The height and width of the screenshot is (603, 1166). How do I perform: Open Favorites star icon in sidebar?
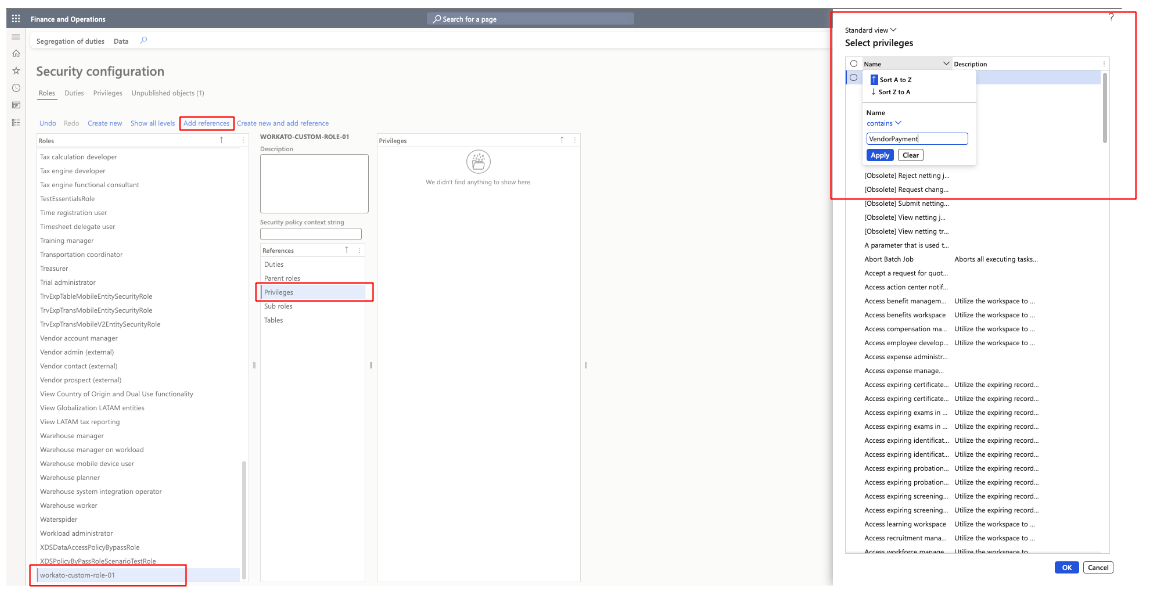click(x=15, y=71)
